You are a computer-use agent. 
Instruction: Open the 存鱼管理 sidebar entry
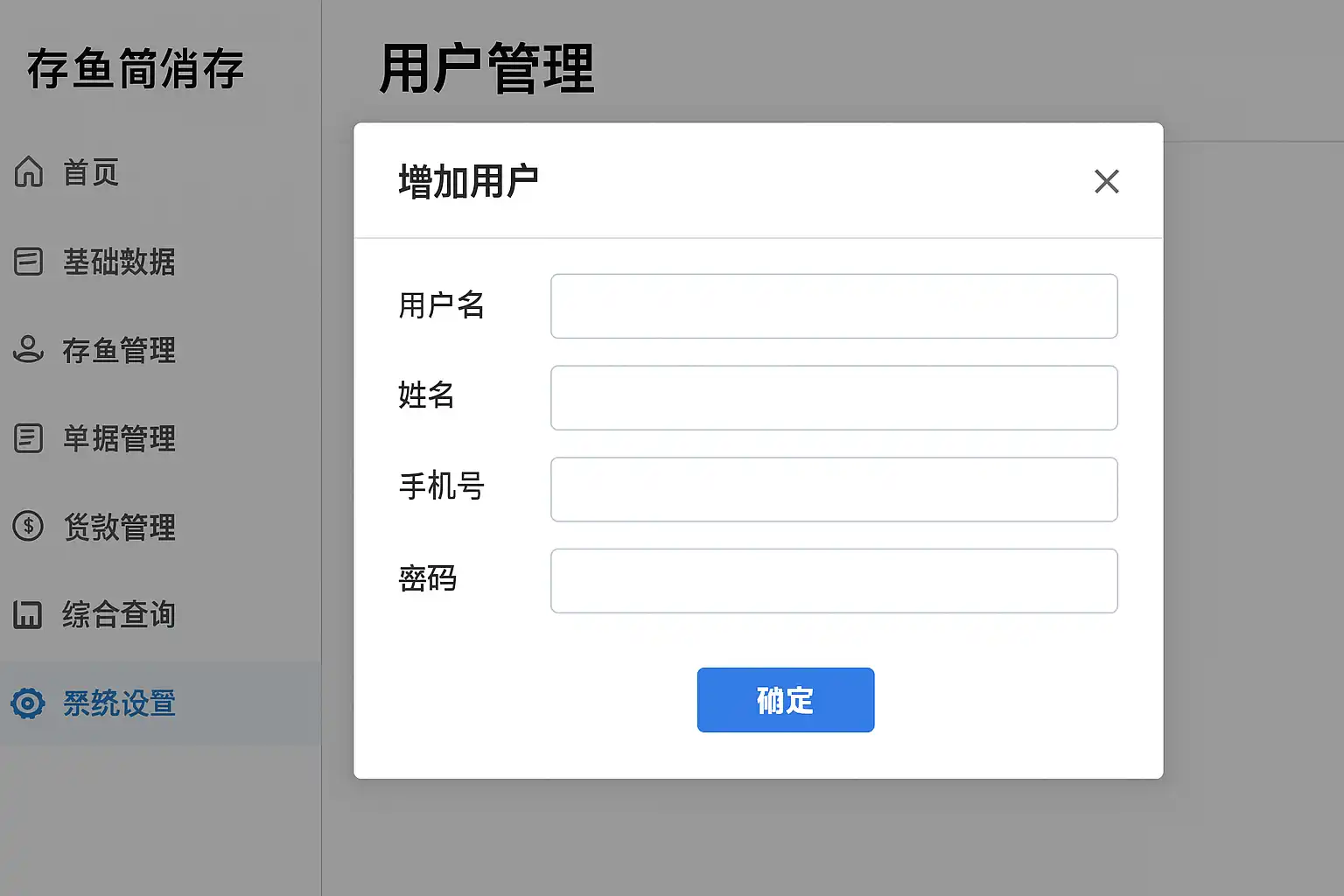tap(119, 350)
